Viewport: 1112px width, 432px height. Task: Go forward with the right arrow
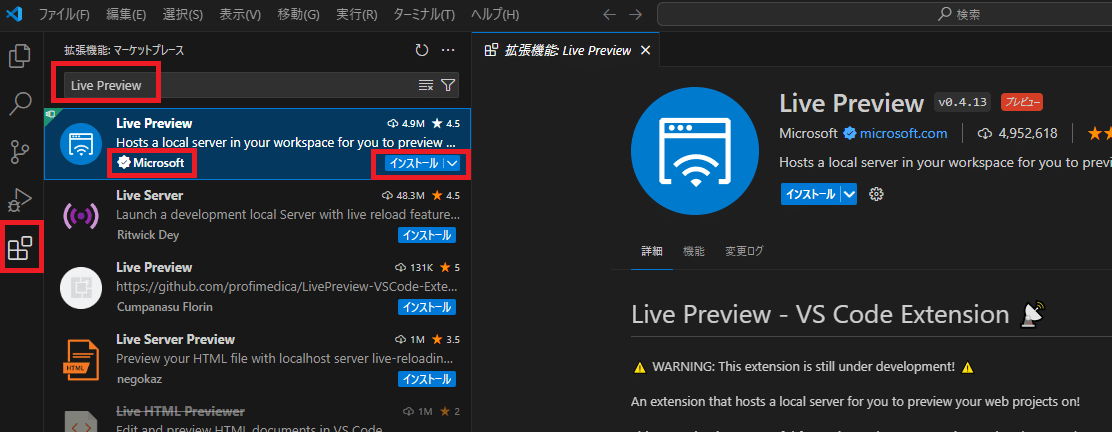pyautogui.click(x=635, y=14)
